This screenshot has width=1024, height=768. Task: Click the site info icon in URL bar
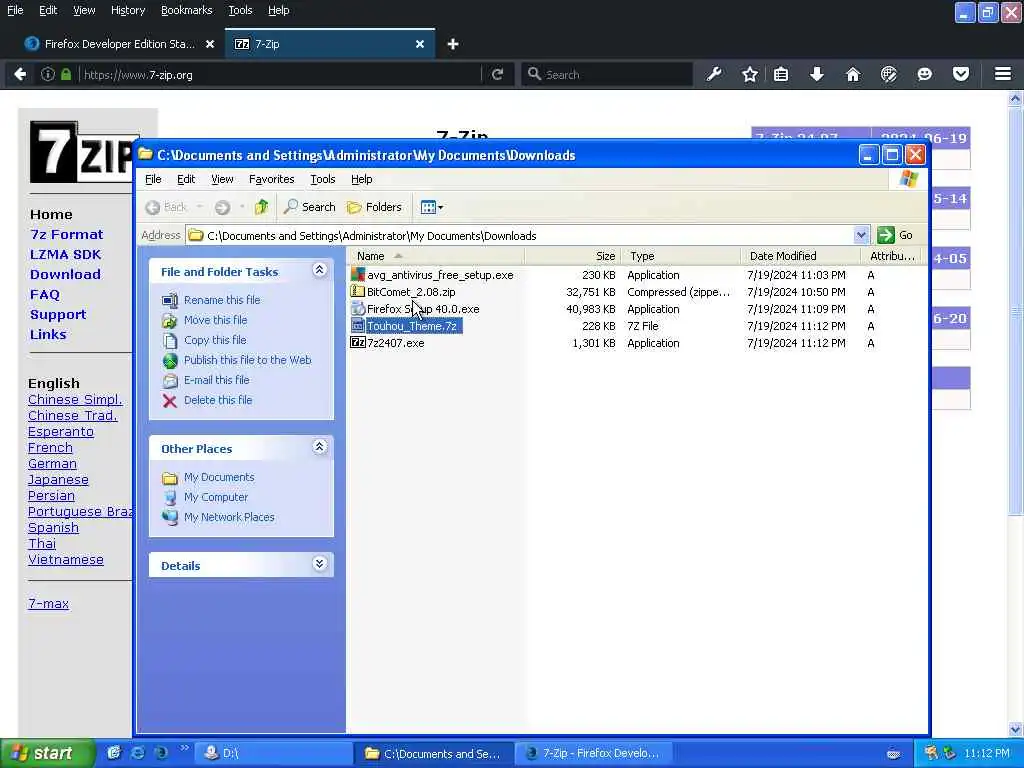[48, 74]
